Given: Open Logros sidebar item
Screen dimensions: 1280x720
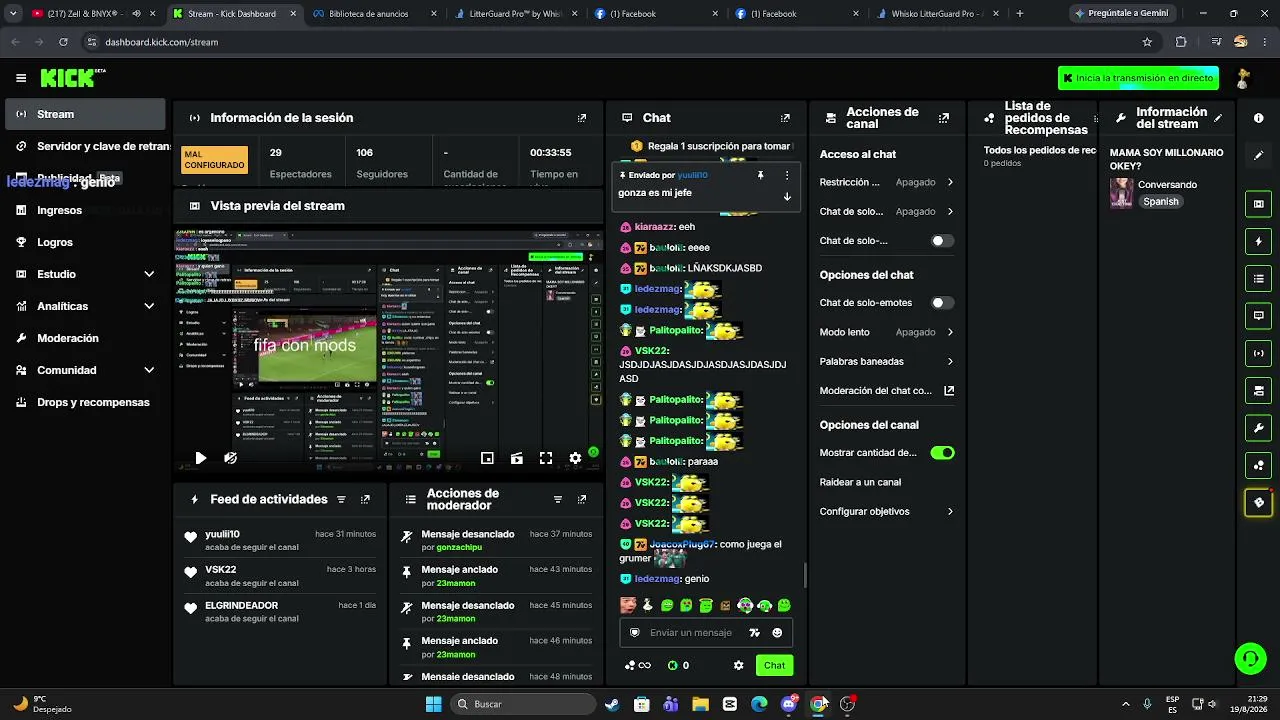Looking at the screenshot, I should pos(84,242).
